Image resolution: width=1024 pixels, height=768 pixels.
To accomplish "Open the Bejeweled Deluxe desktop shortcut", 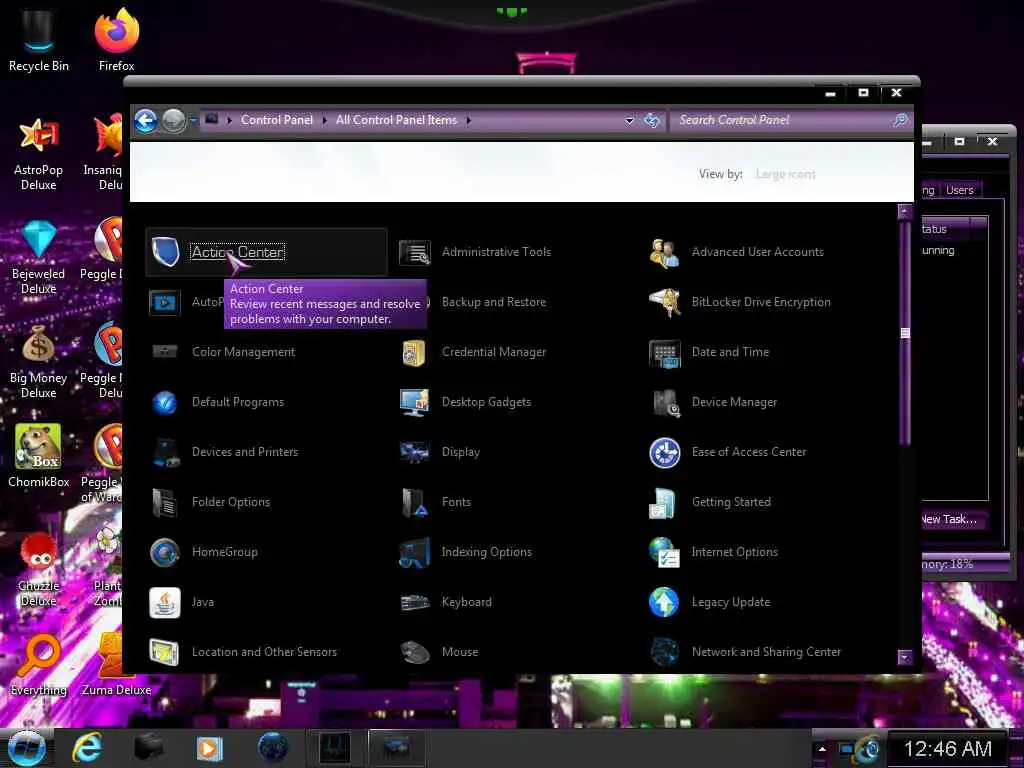I will pyautogui.click(x=39, y=258).
